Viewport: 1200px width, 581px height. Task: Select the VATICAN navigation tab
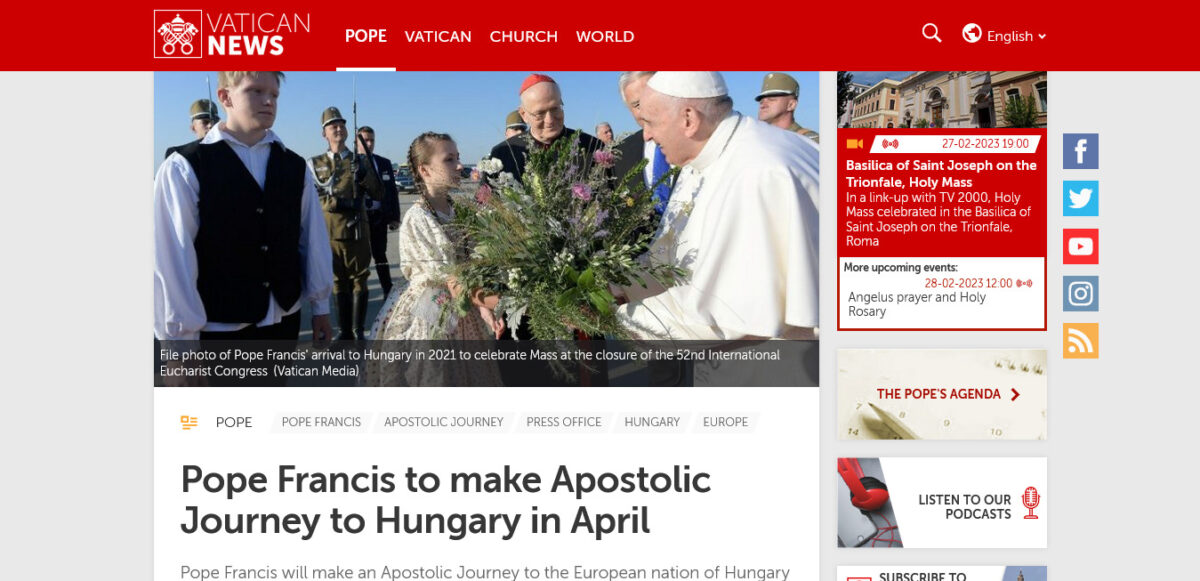[438, 36]
